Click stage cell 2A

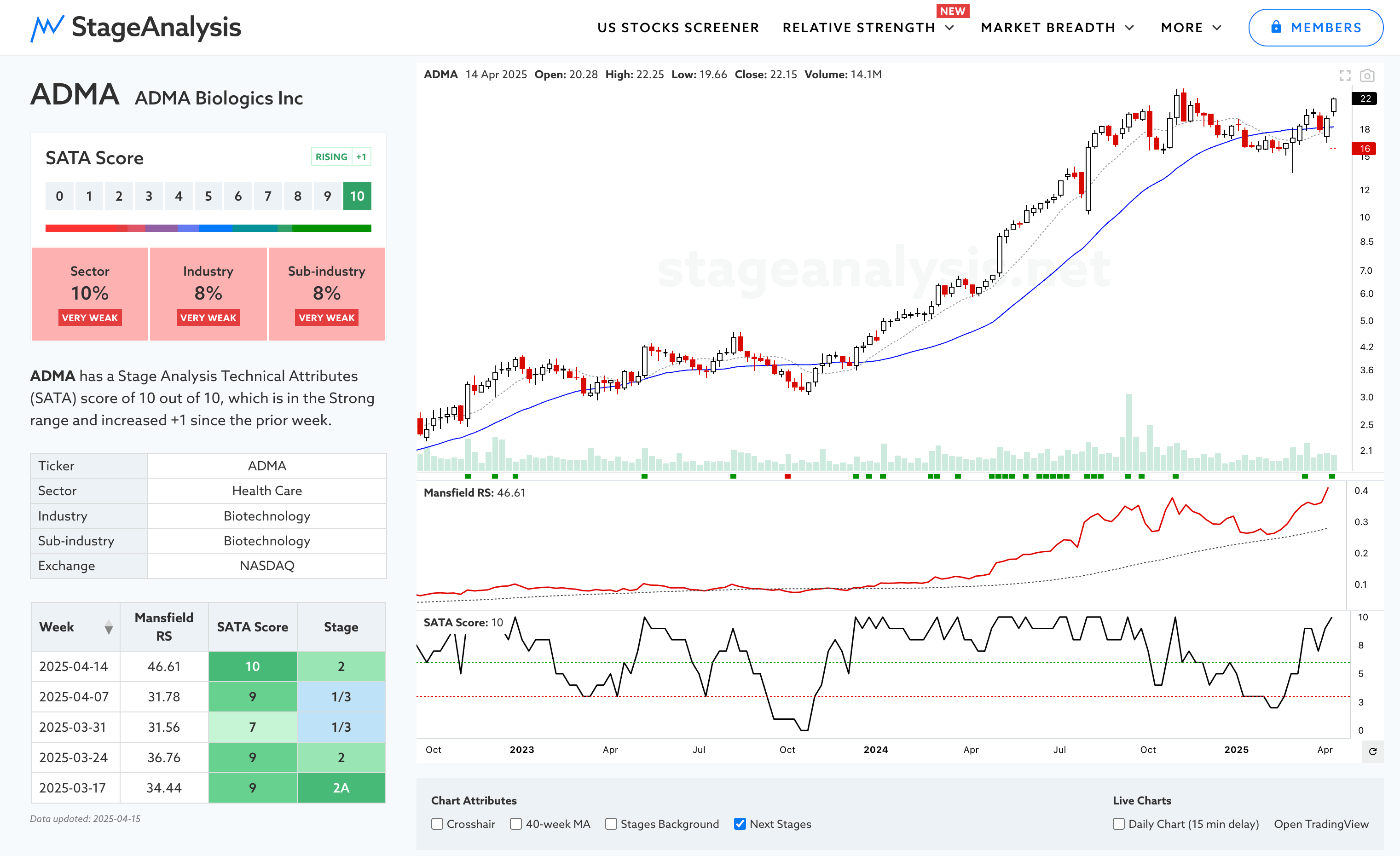[x=341, y=788]
